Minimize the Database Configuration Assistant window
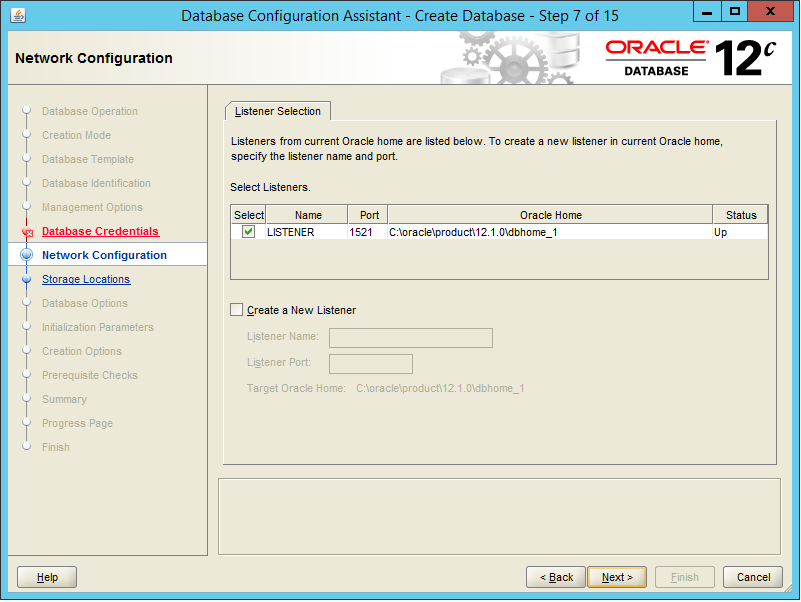The height and width of the screenshot is (602, 801). (x=707, y=11)
